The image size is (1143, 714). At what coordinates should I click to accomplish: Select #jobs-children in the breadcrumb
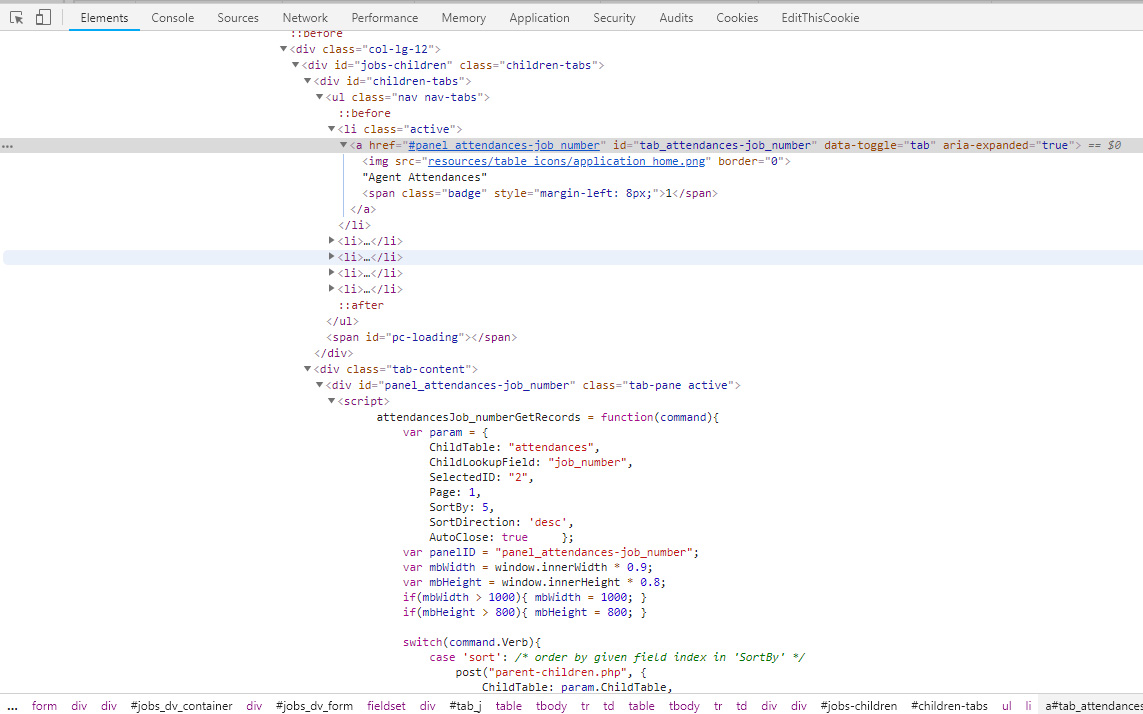[x=859, y=706]
